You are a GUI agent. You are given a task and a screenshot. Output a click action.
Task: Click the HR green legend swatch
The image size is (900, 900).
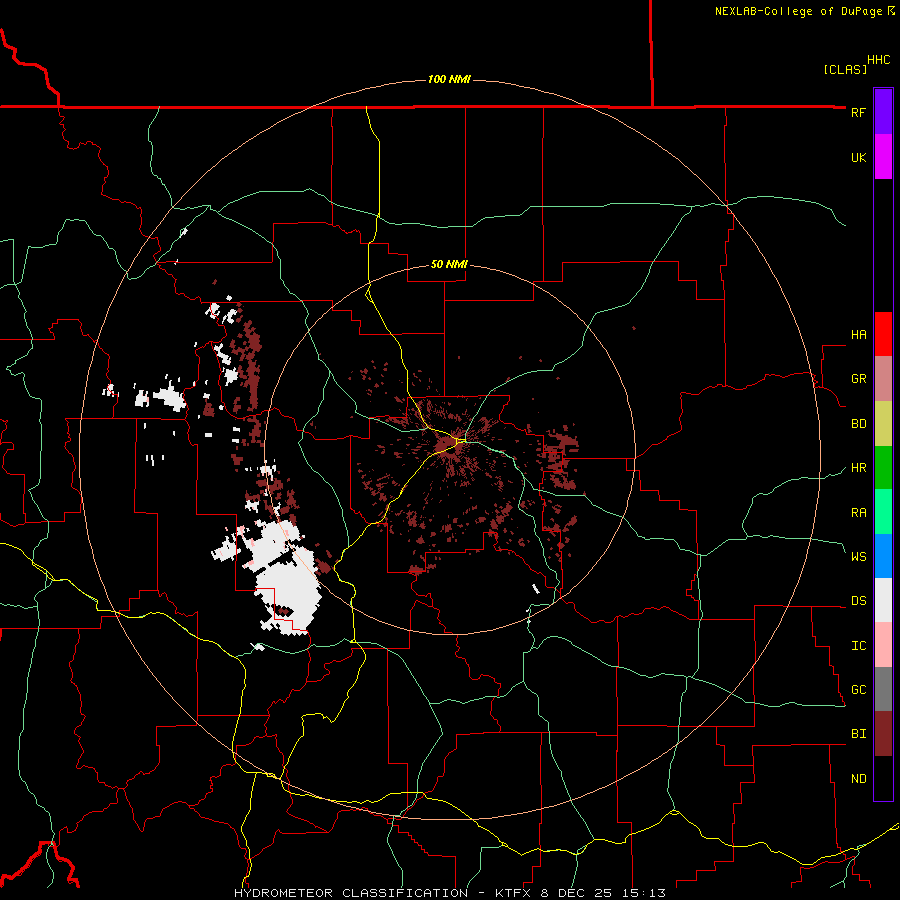[x=883, y=468]
